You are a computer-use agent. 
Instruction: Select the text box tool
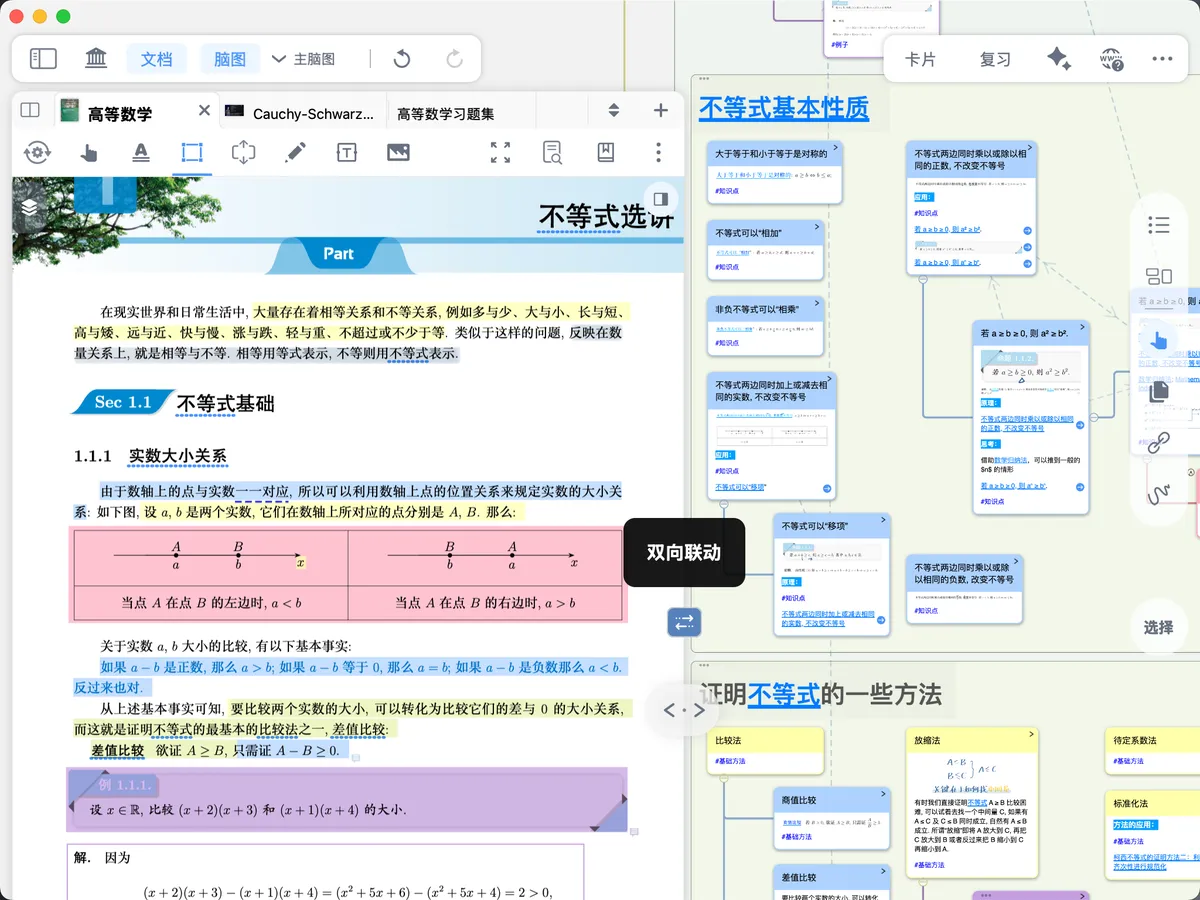[346, 152]
